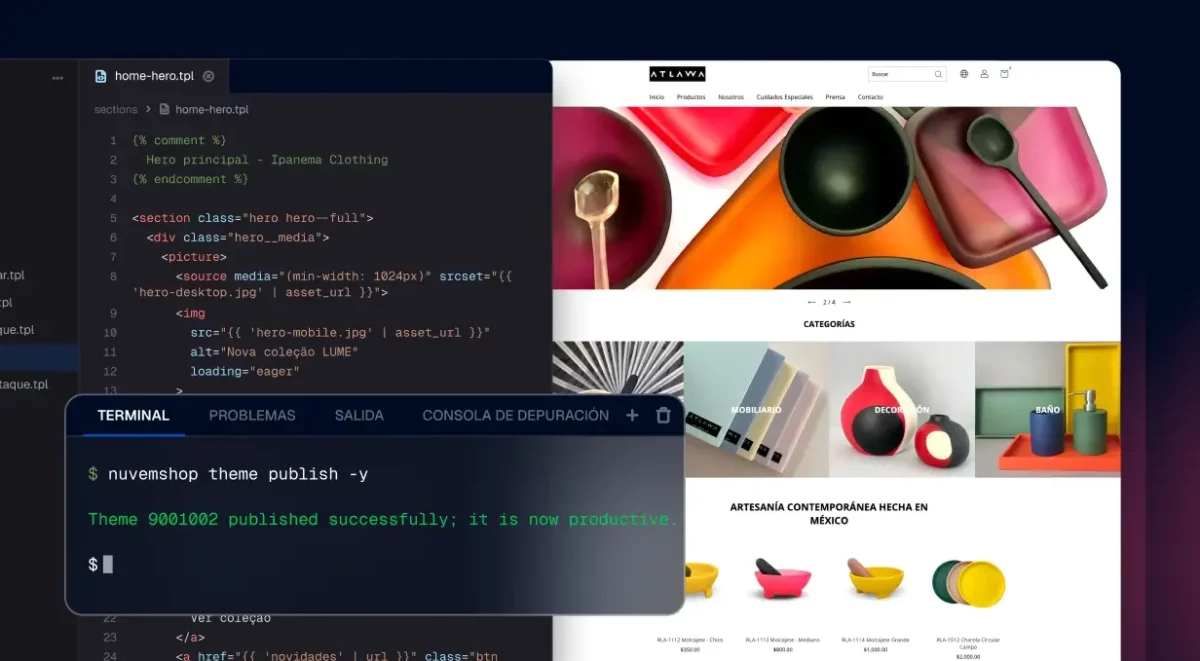This screenshot has height=661, width=1200.
Task: Click code line '<div class="hero__media">'
Action: [238, 238]
